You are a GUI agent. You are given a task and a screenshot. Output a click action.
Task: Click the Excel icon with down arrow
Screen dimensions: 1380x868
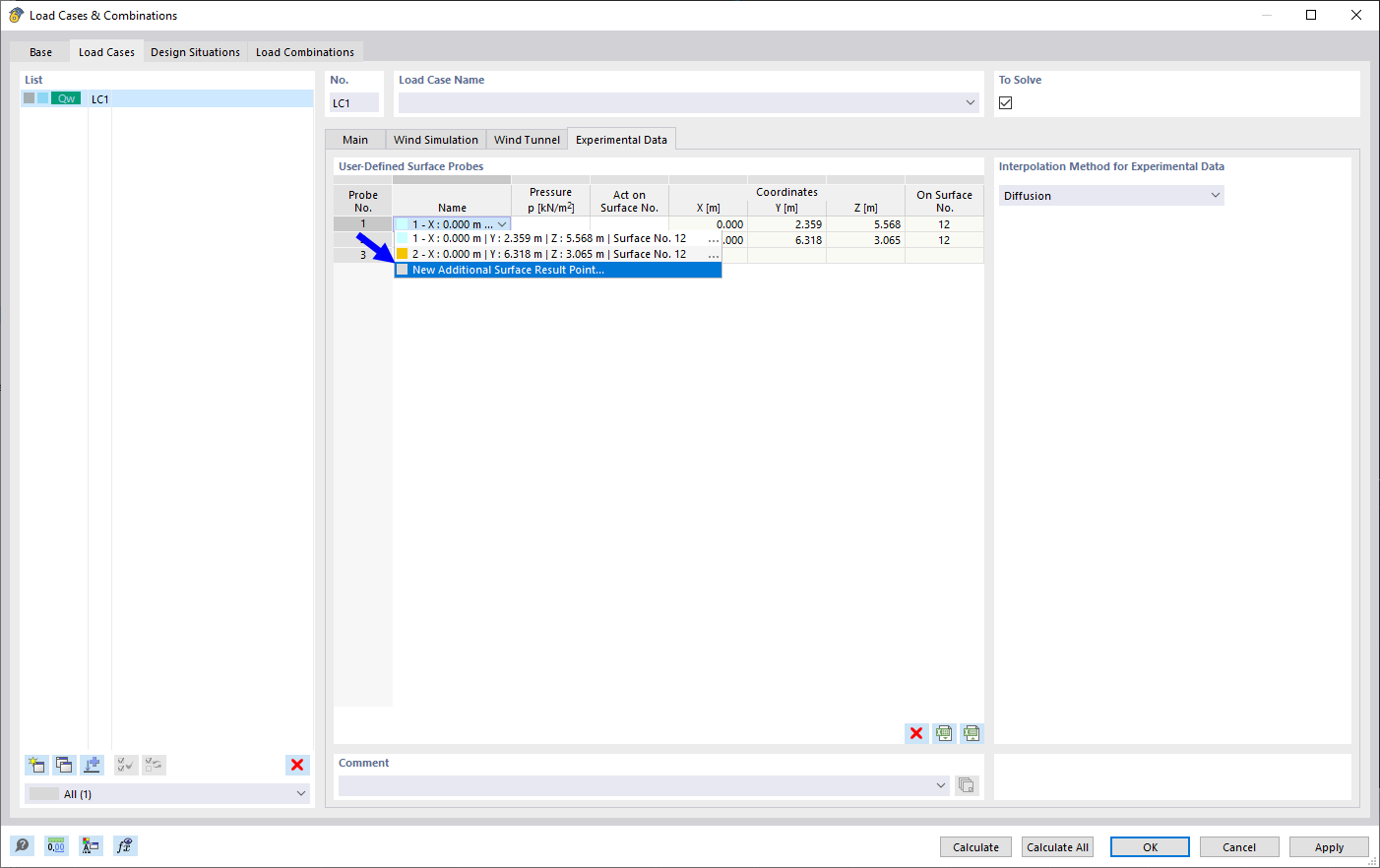(944, 733)
